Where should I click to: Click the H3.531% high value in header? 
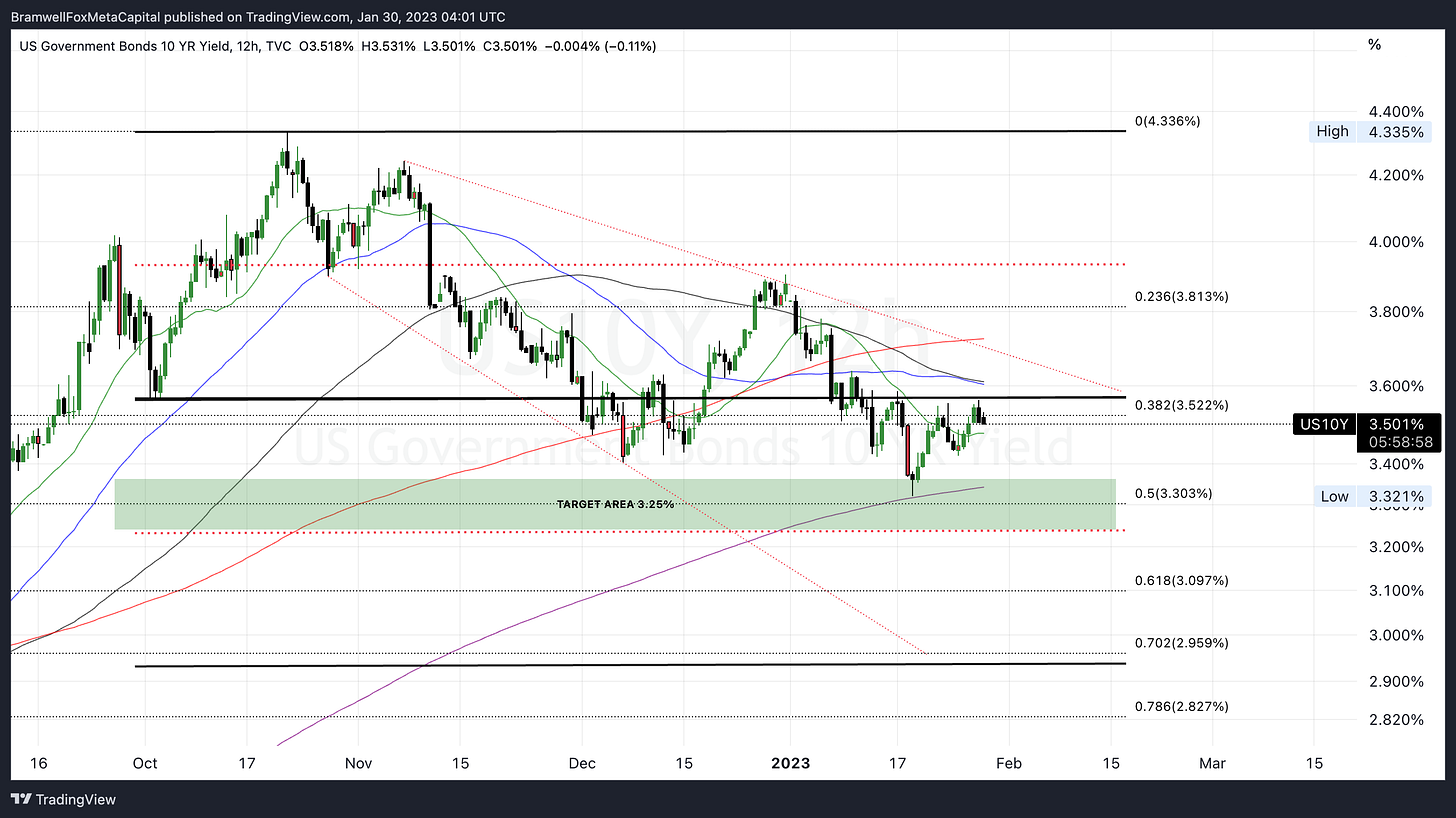tap(388, 45)
